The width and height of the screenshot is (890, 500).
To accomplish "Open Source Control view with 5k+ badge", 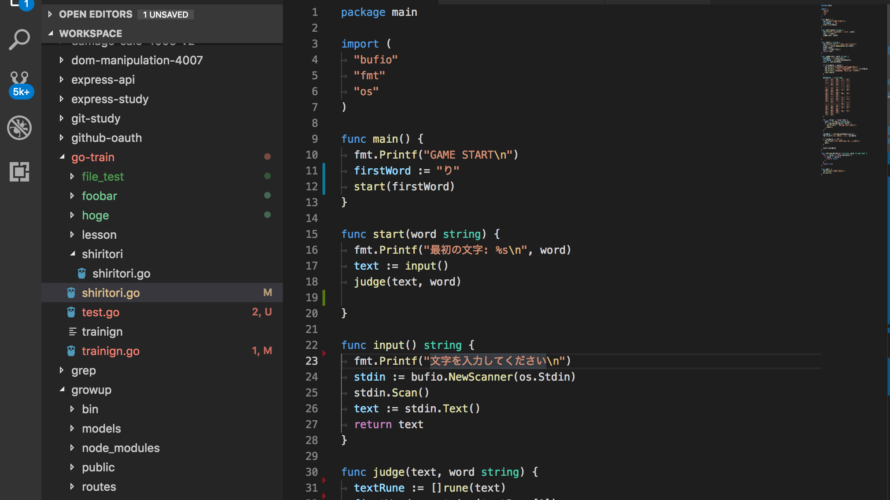I will (x=20, y=84).
